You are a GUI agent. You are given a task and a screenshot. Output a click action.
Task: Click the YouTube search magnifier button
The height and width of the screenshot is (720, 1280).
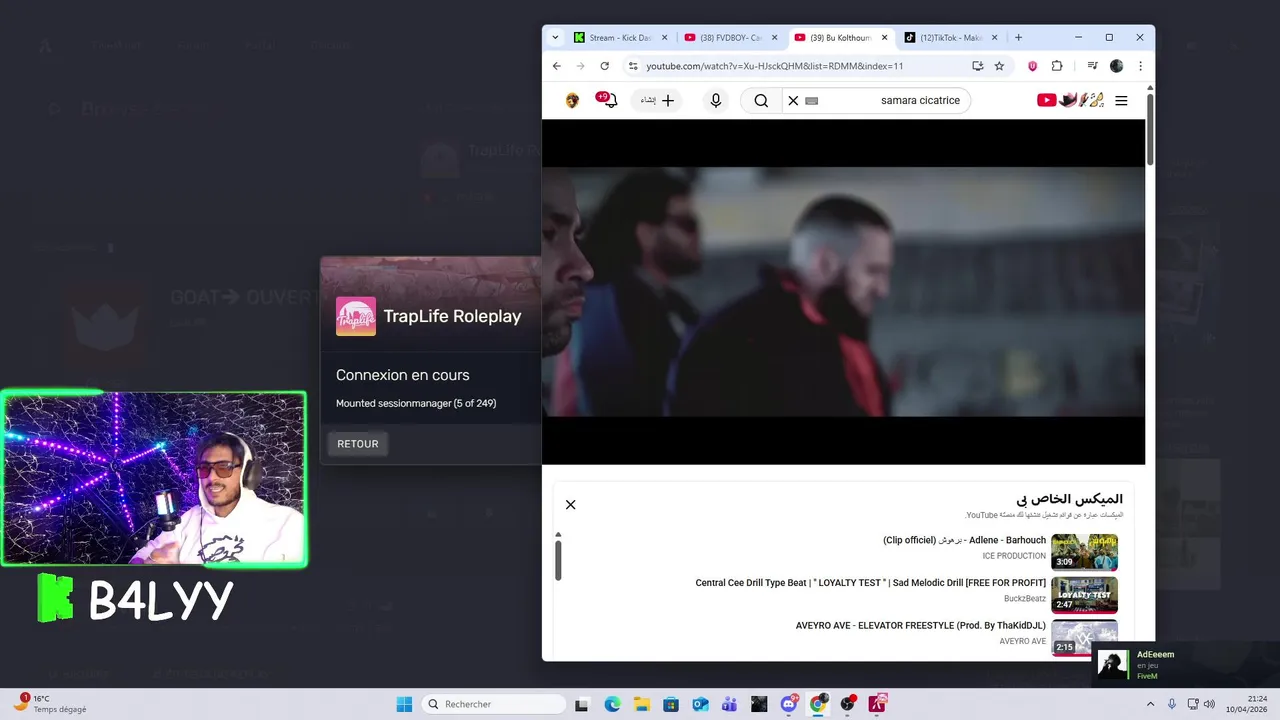761,100
